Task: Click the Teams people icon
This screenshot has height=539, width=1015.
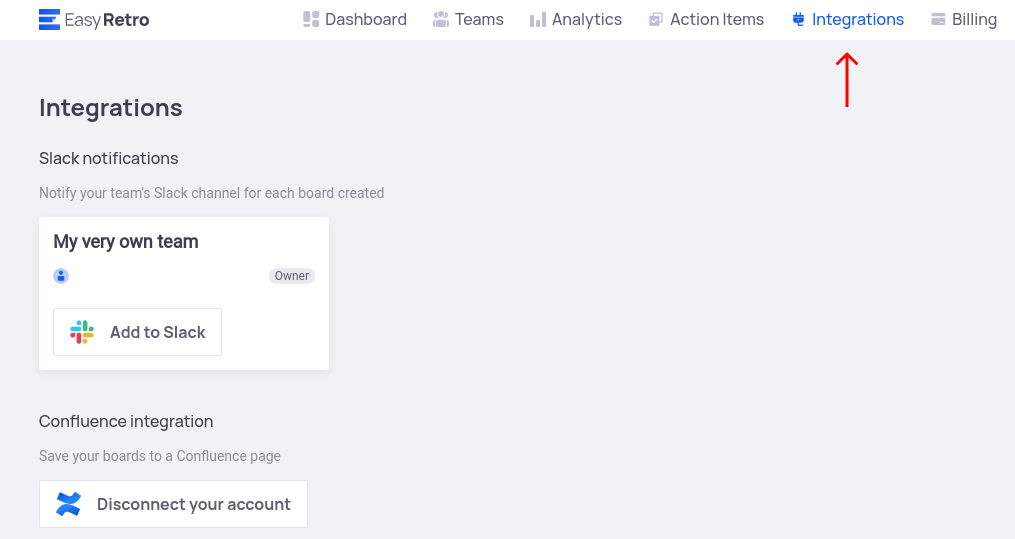Action: click(441, 19)
